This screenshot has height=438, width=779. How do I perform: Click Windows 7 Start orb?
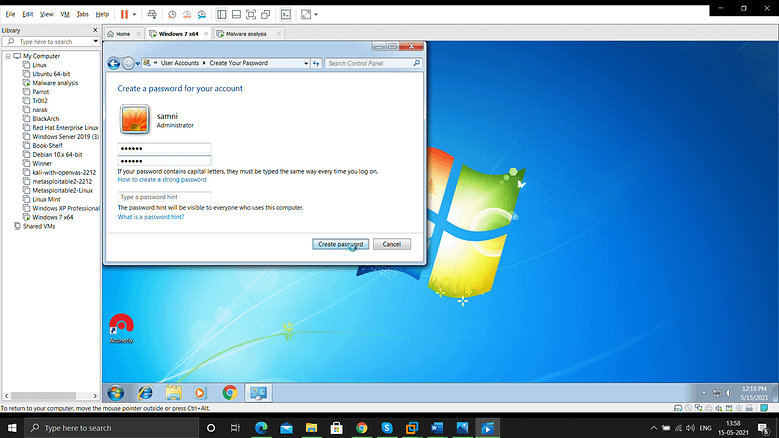pyautogui.click(x=116, y=393)
